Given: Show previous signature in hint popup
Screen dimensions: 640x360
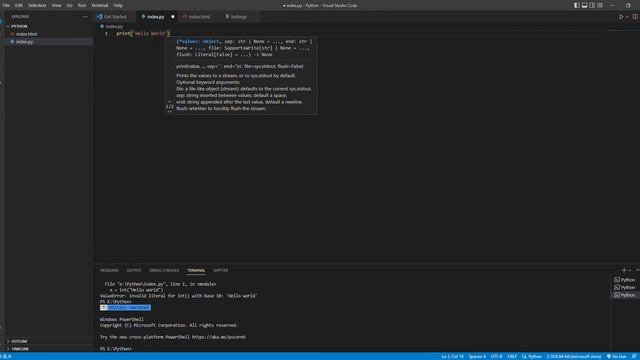Looking at the screenshot, I should pos(170,101).
